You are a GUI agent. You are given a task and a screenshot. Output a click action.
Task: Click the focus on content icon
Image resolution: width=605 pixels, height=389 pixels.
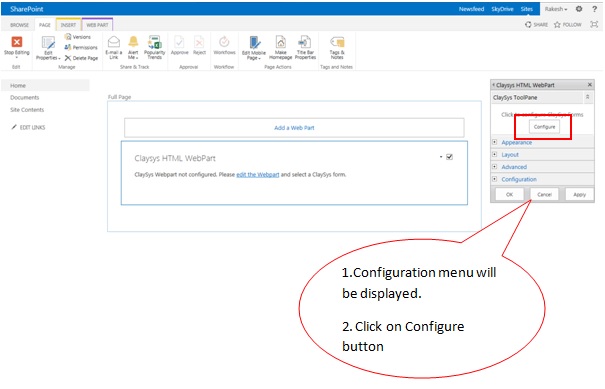594,24
